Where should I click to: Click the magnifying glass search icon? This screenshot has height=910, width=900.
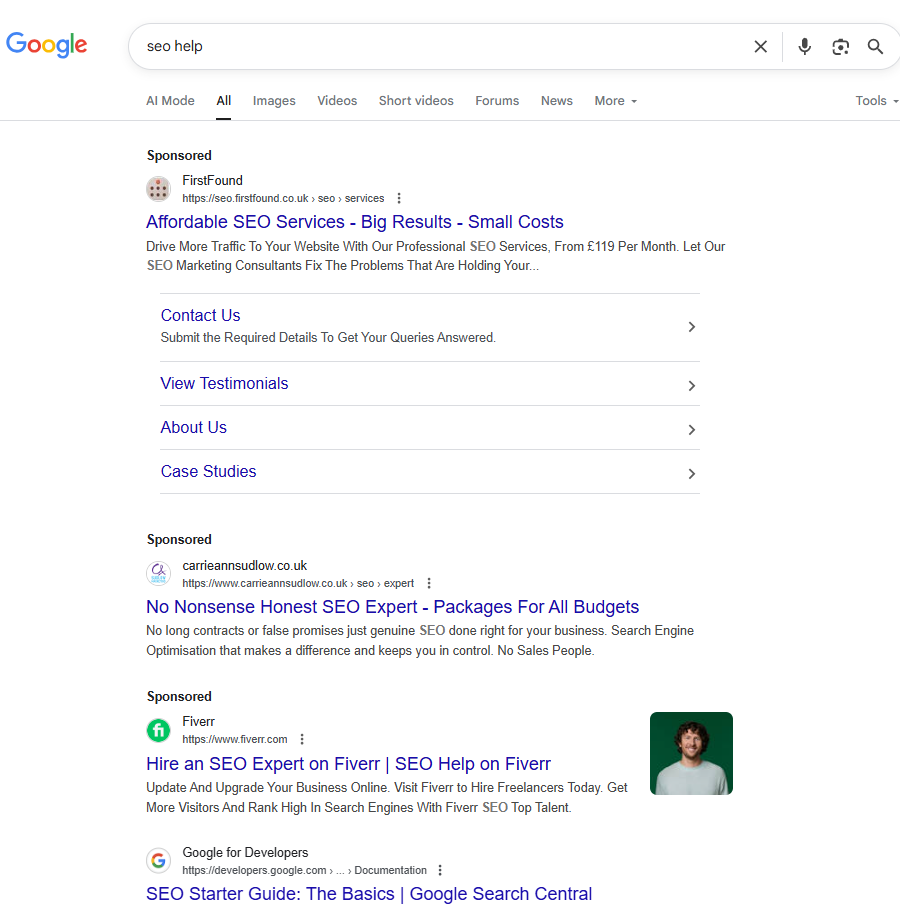point(875,46)
